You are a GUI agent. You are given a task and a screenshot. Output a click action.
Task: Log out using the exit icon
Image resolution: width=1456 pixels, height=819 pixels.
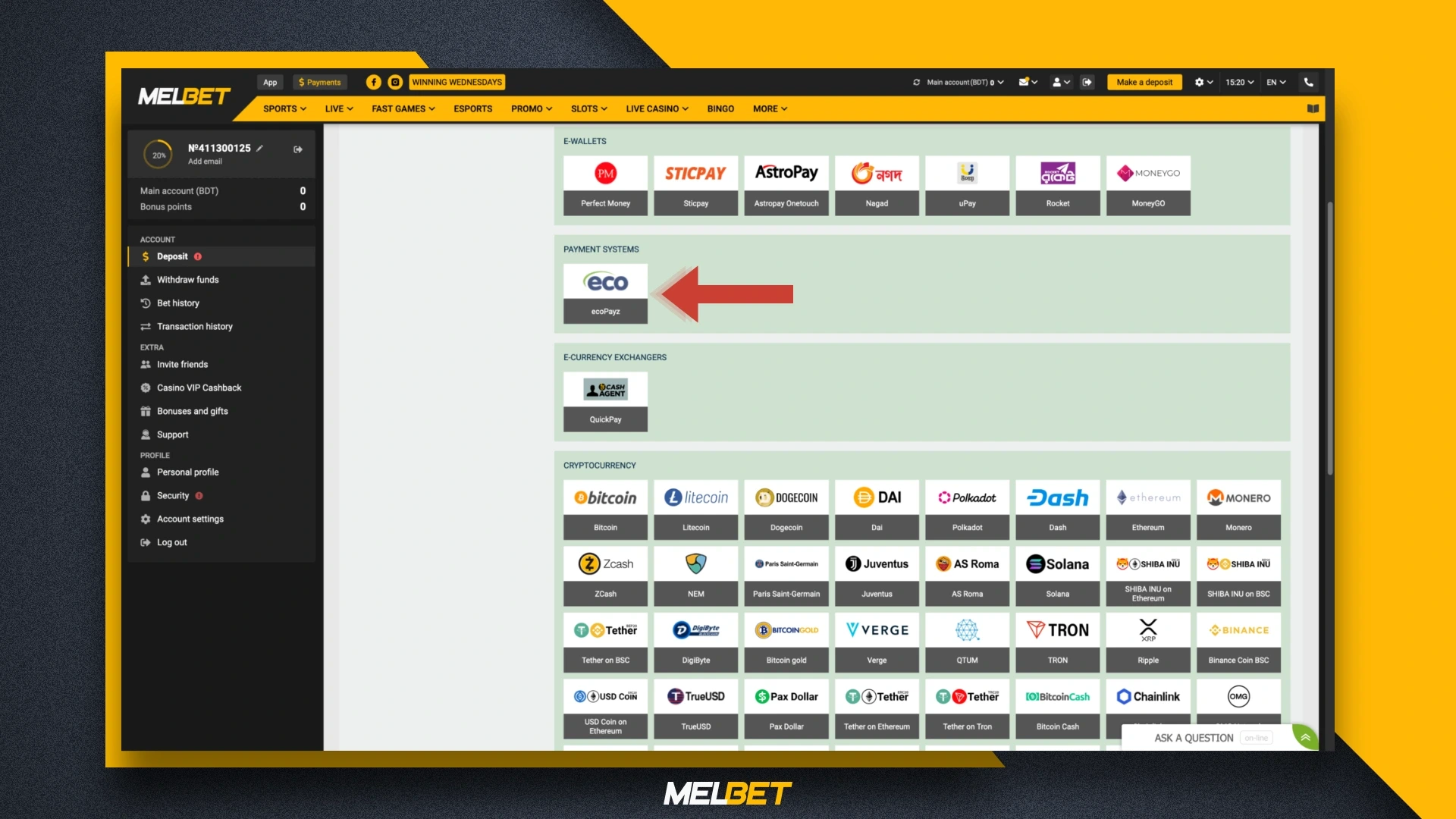pos(1087,82)
